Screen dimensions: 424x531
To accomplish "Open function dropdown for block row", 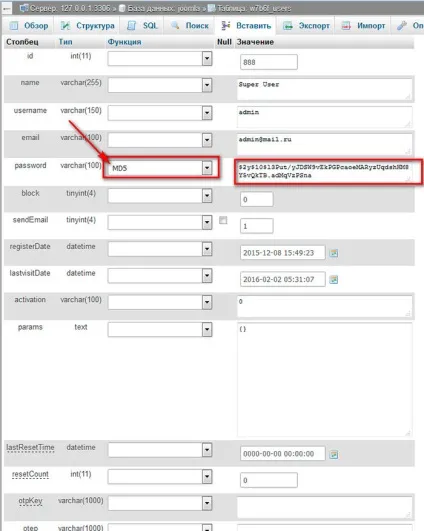I will (x=160, y=195).
